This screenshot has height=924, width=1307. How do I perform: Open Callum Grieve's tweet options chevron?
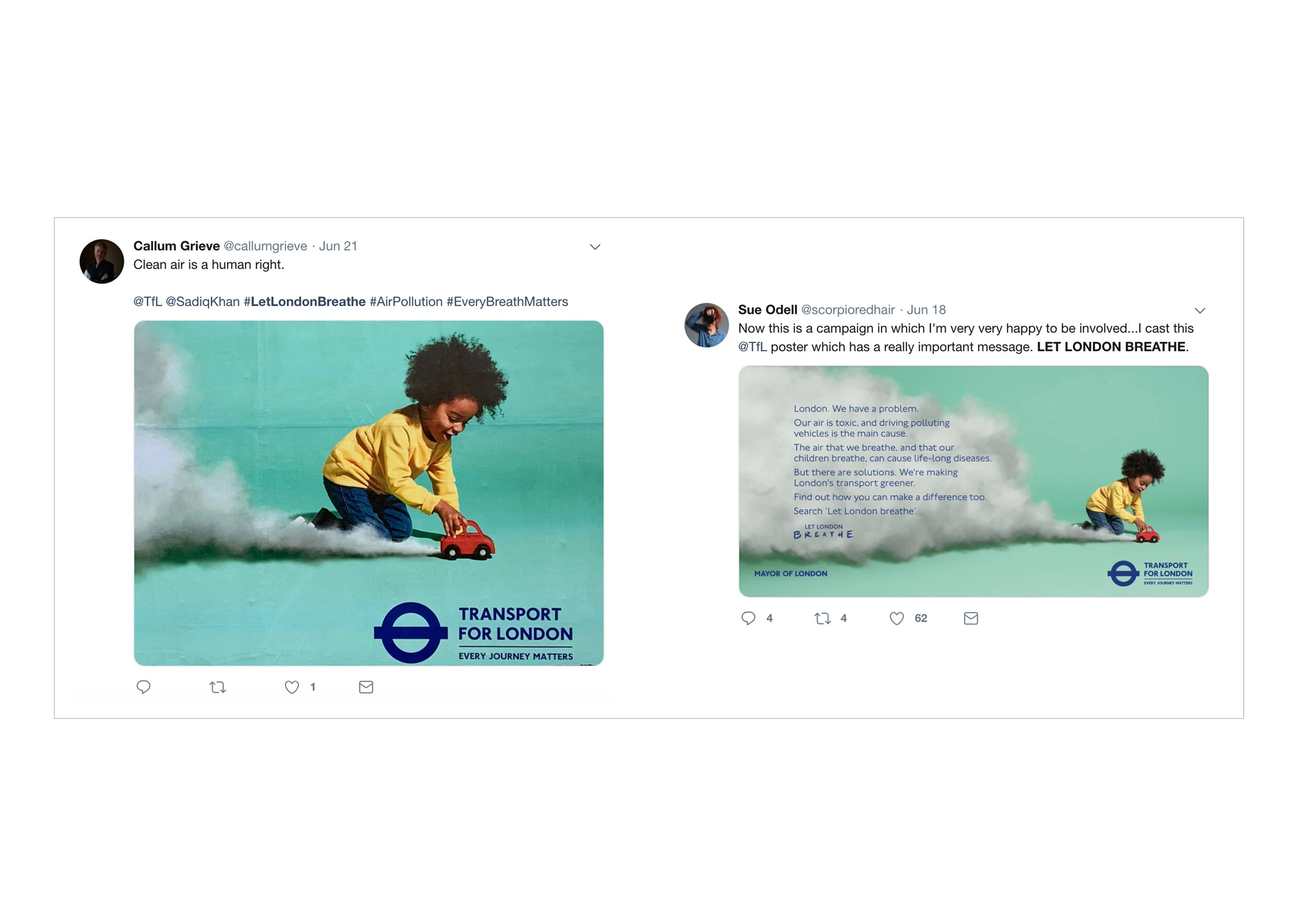point(595,247)
